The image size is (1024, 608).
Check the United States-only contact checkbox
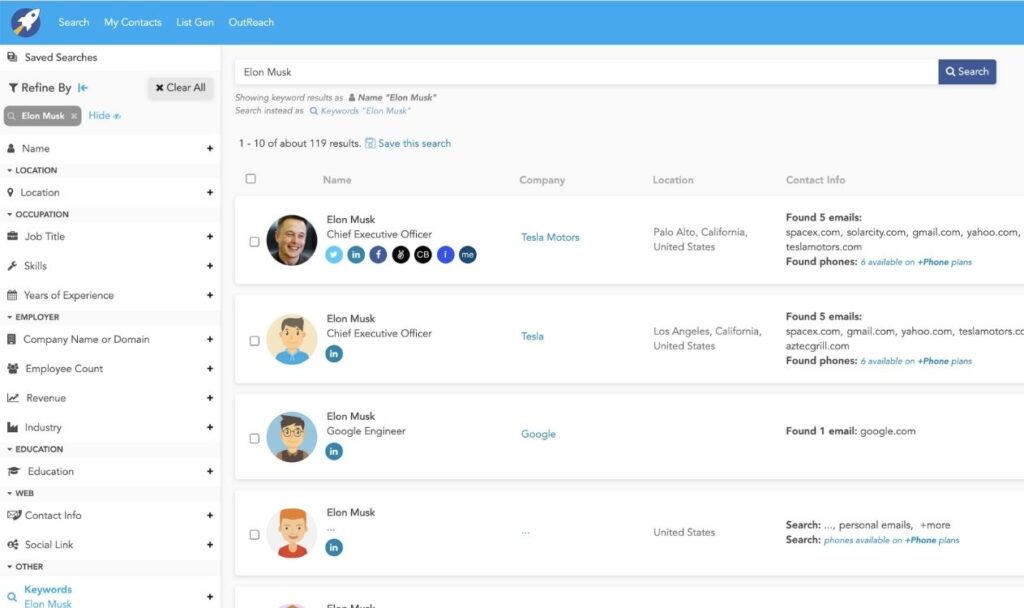[x=255, y=534]
